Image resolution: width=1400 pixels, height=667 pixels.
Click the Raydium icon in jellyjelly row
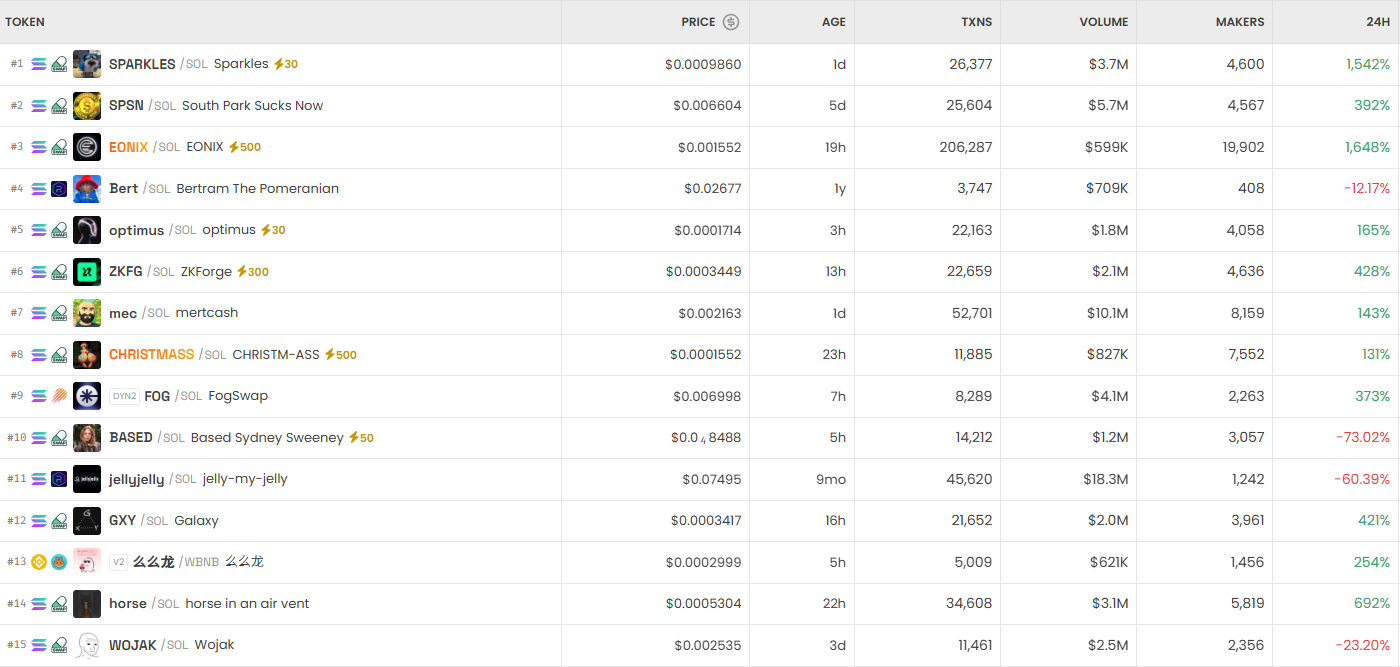59,479
